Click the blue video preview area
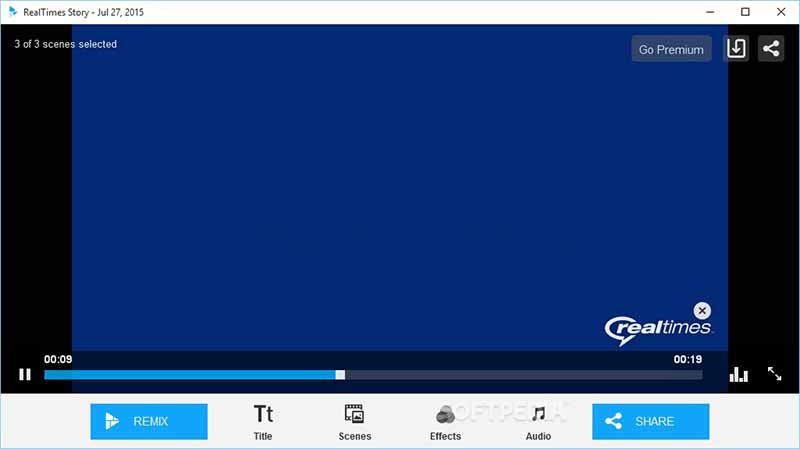The width and height of the screenshot is (800, 449). coord(399,187)
